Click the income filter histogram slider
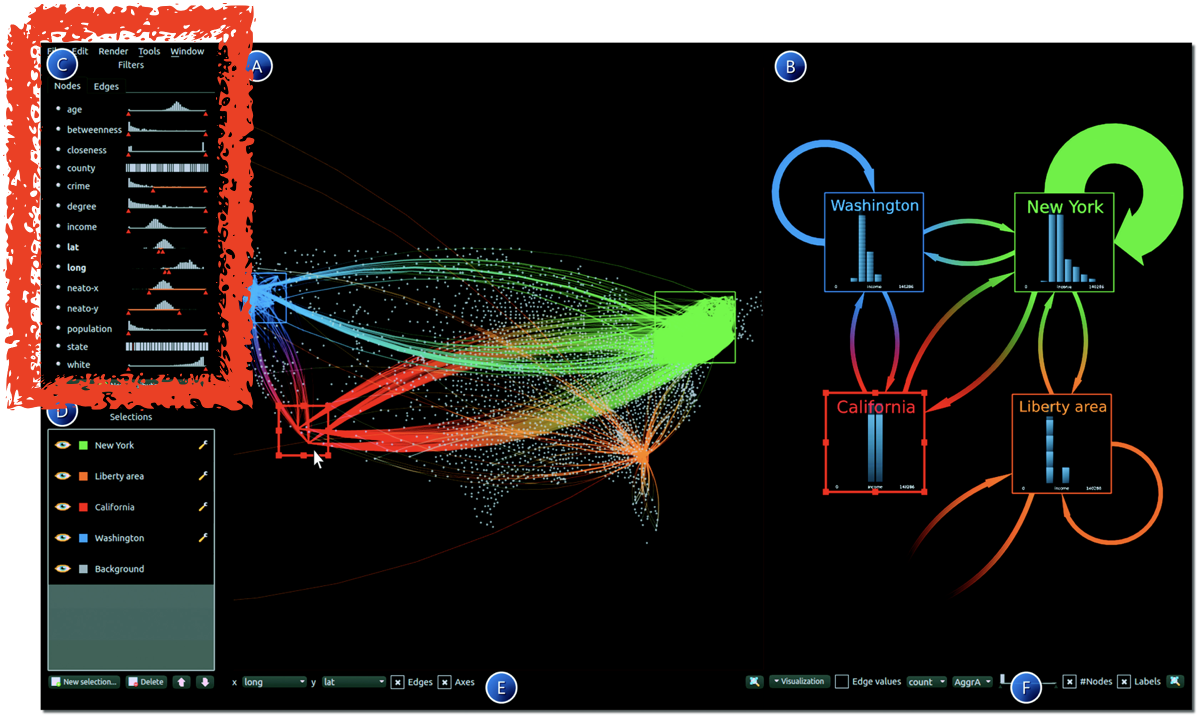Screen dimensions: 1198x716 click(167, 227)
